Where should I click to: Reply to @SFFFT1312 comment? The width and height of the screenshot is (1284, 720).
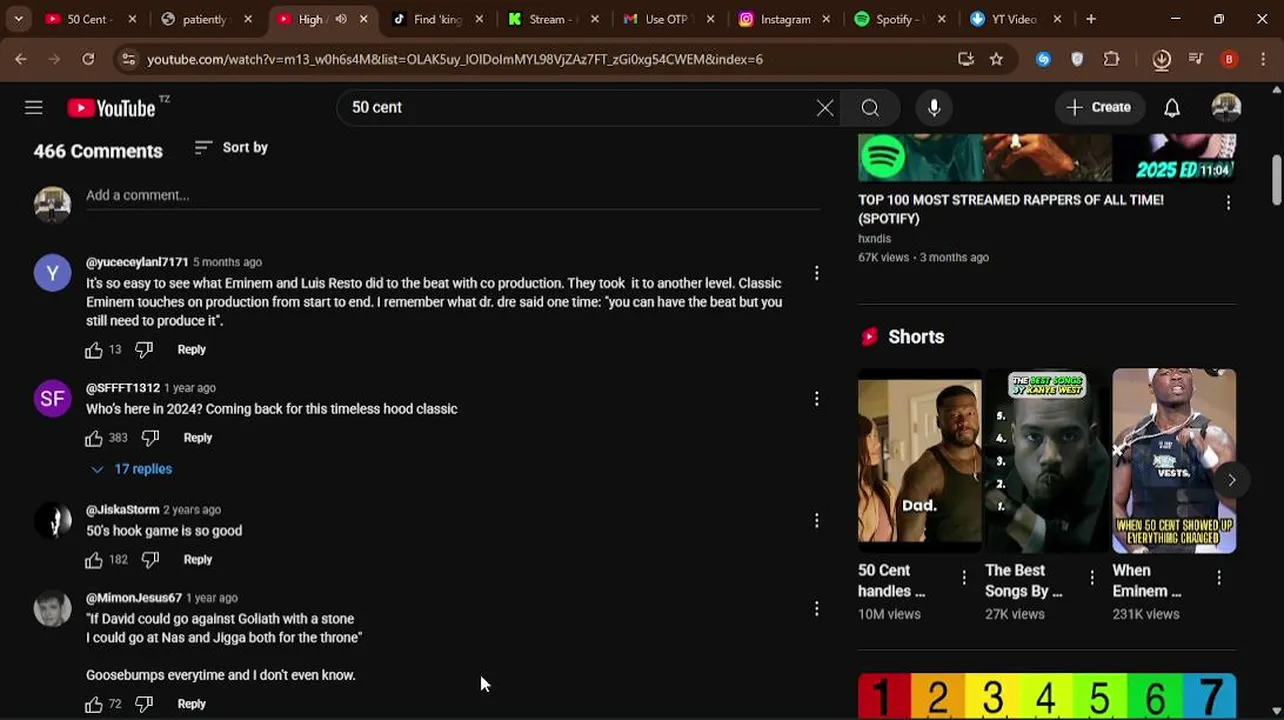pos(198,438)
